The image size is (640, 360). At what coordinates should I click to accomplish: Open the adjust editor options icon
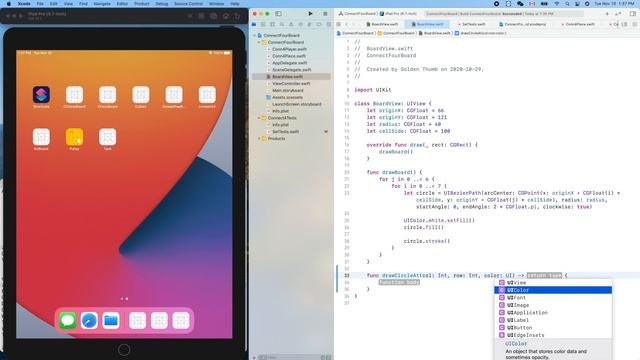[x=625, y=24]
